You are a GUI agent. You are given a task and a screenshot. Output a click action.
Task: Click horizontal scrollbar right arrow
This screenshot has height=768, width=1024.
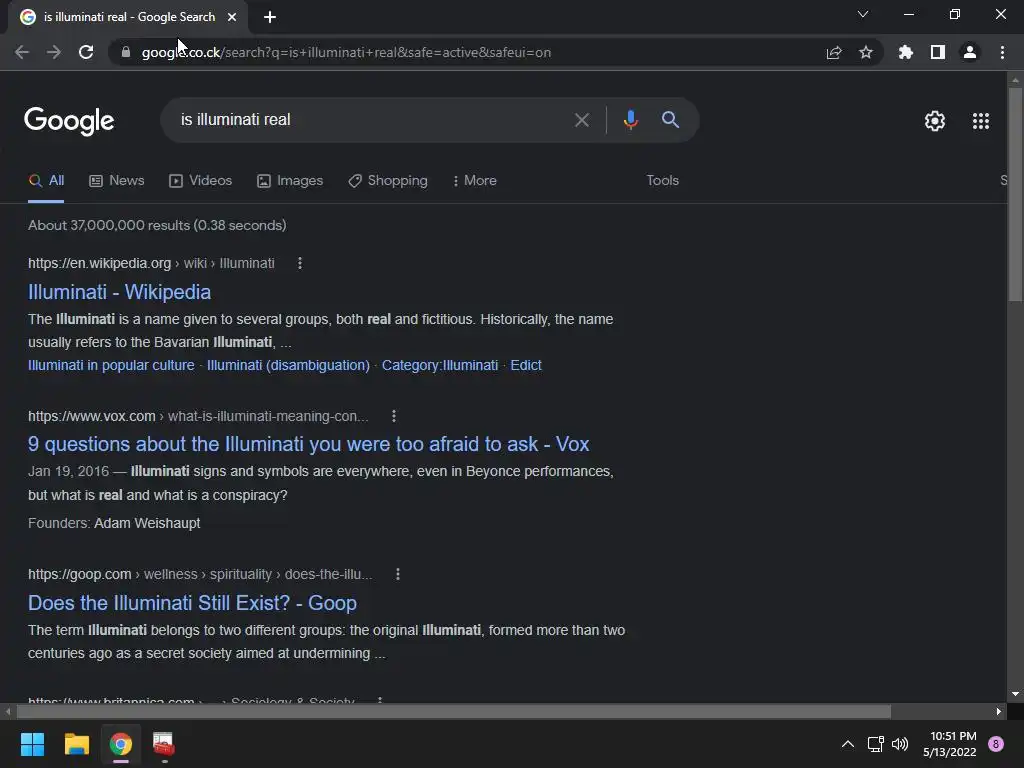(x=999, y=711)
